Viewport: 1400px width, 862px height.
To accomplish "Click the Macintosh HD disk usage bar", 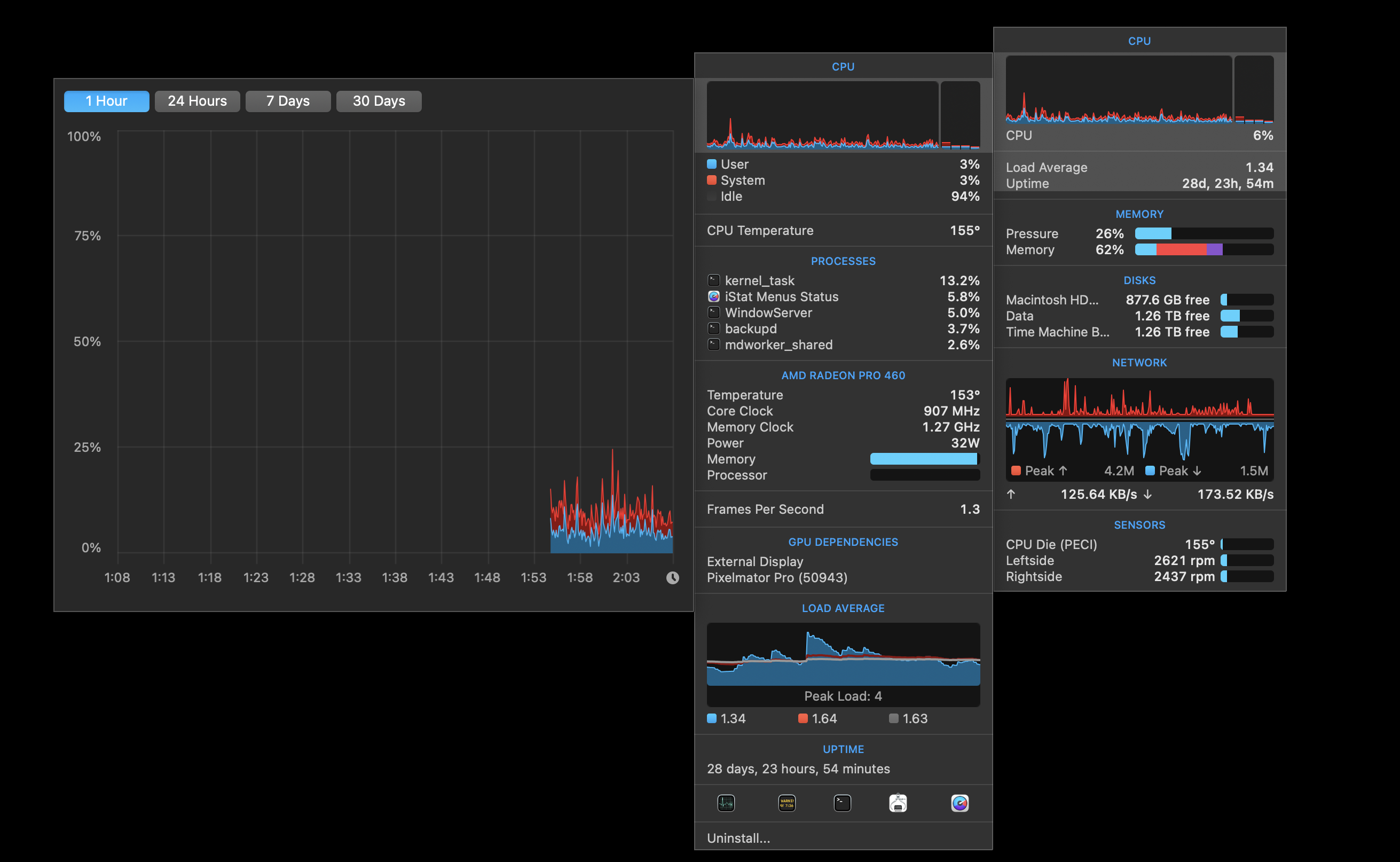I will pyautogui.click(x=1247, y=300).
